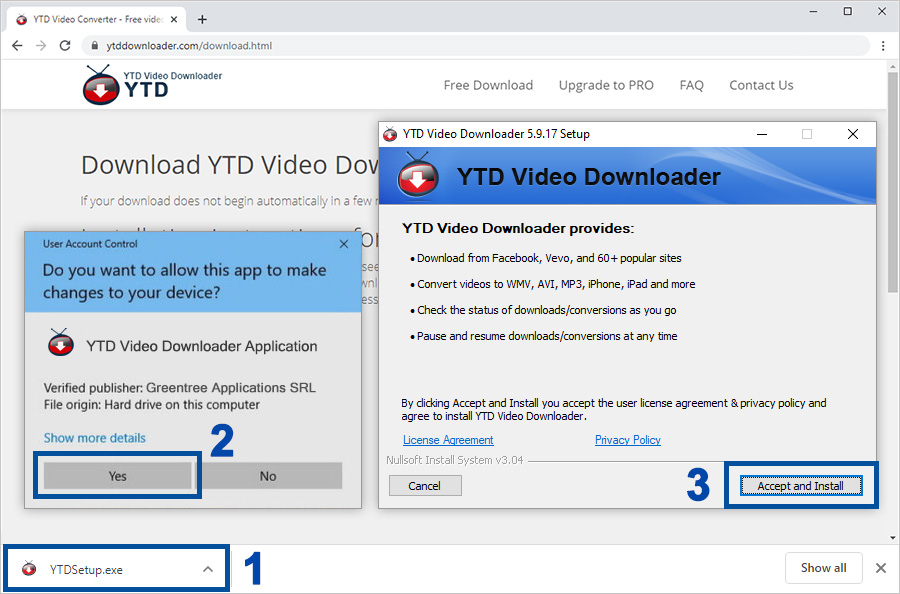Image resolution: width=900 pixels, height=594 pixels.
Task: Click Verified publisher Greentree Applications SRL text
Action: [x=180, y=387]
